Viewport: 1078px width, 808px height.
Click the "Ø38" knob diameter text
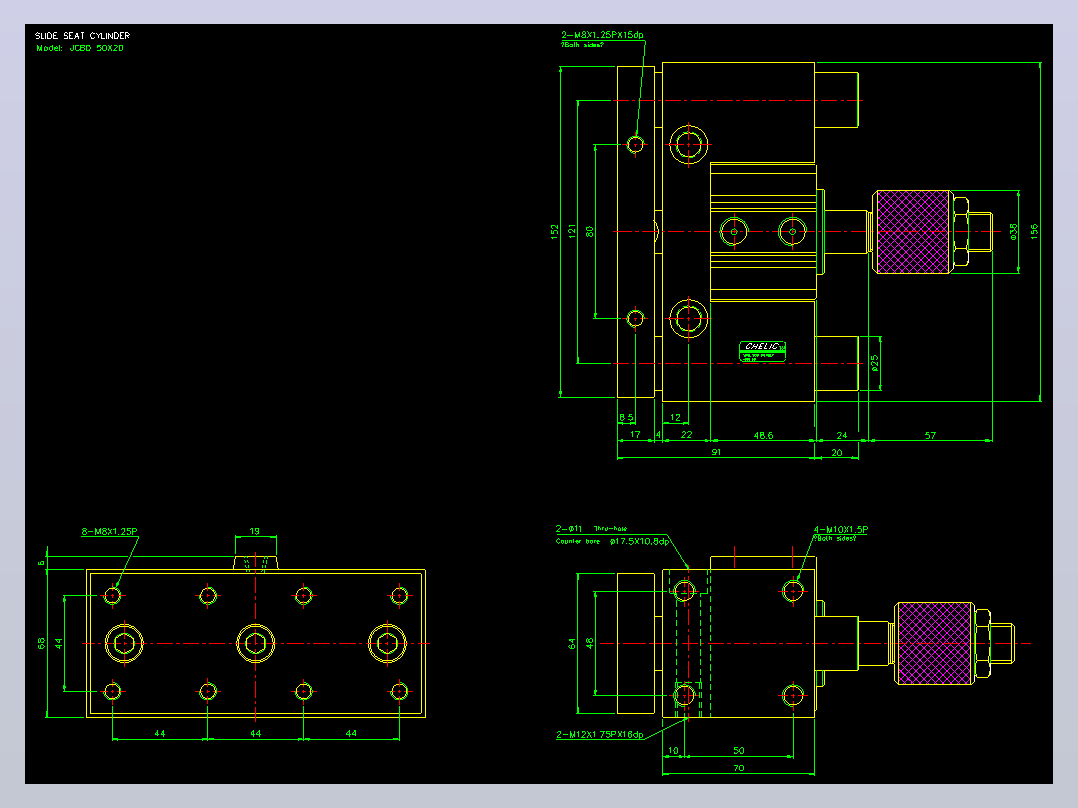pyautogui.click(x=1013, y=231)
